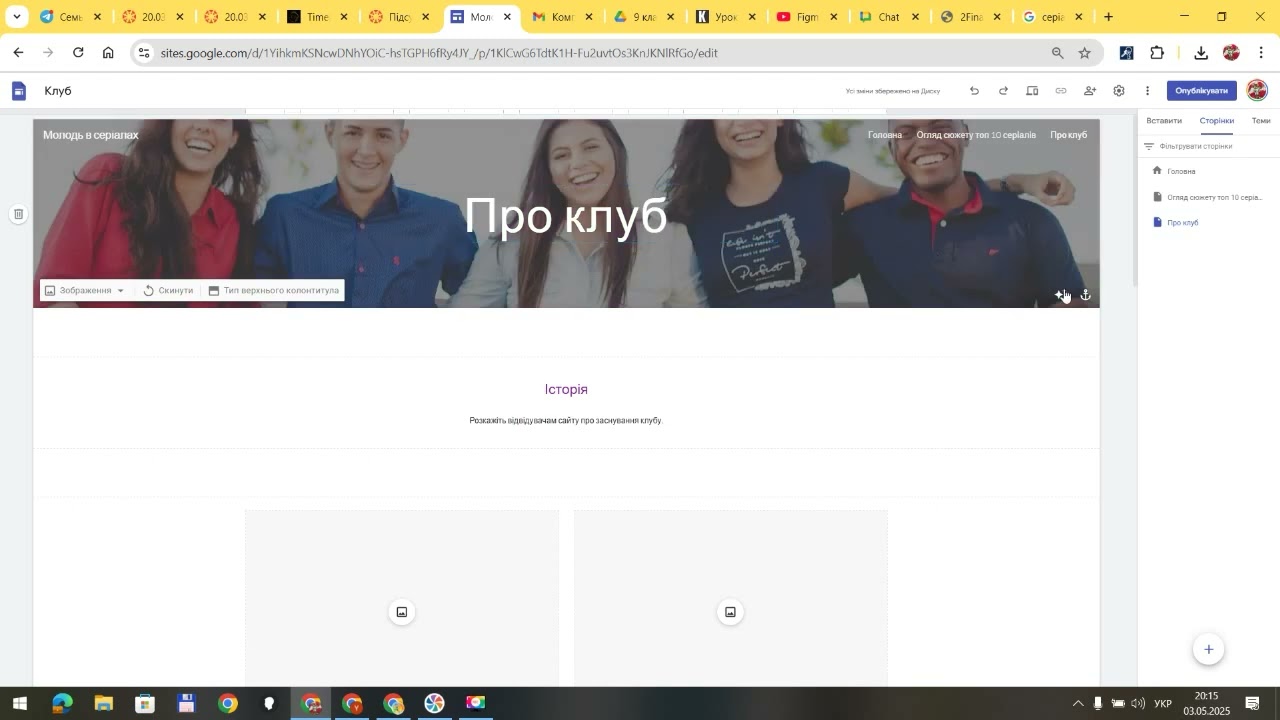
Task: Click the browser address bar
Action: coord(600,53)
